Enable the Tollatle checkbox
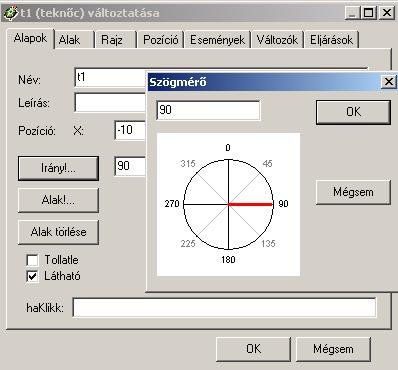This screenshot has width=398, height=370. coord(32,260)
